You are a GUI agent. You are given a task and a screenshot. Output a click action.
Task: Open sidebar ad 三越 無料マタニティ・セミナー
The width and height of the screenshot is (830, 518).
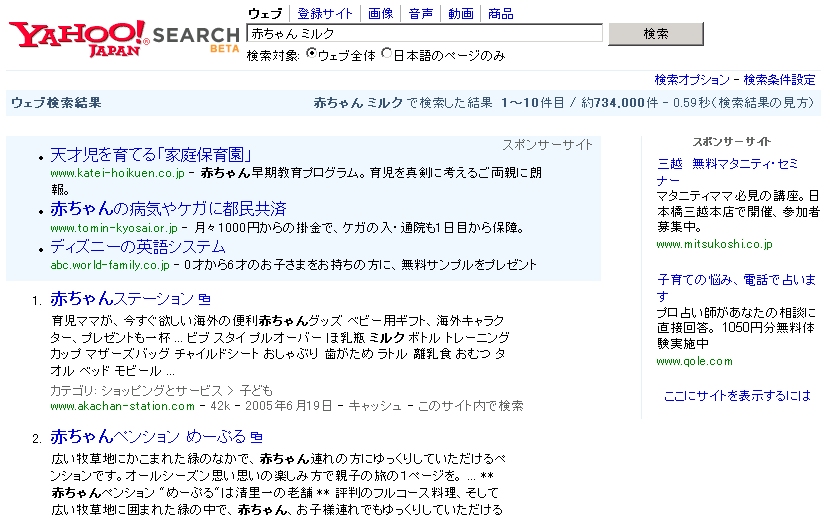pos(727,172)
